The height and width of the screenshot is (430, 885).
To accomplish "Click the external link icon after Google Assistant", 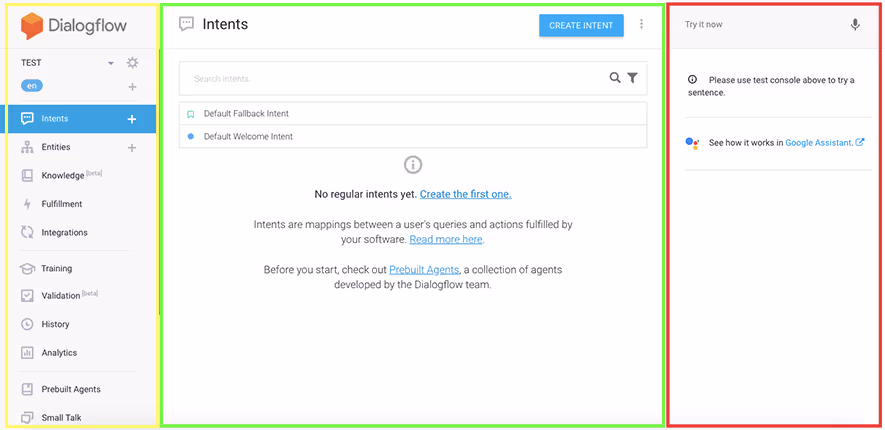I will (860, 142).
